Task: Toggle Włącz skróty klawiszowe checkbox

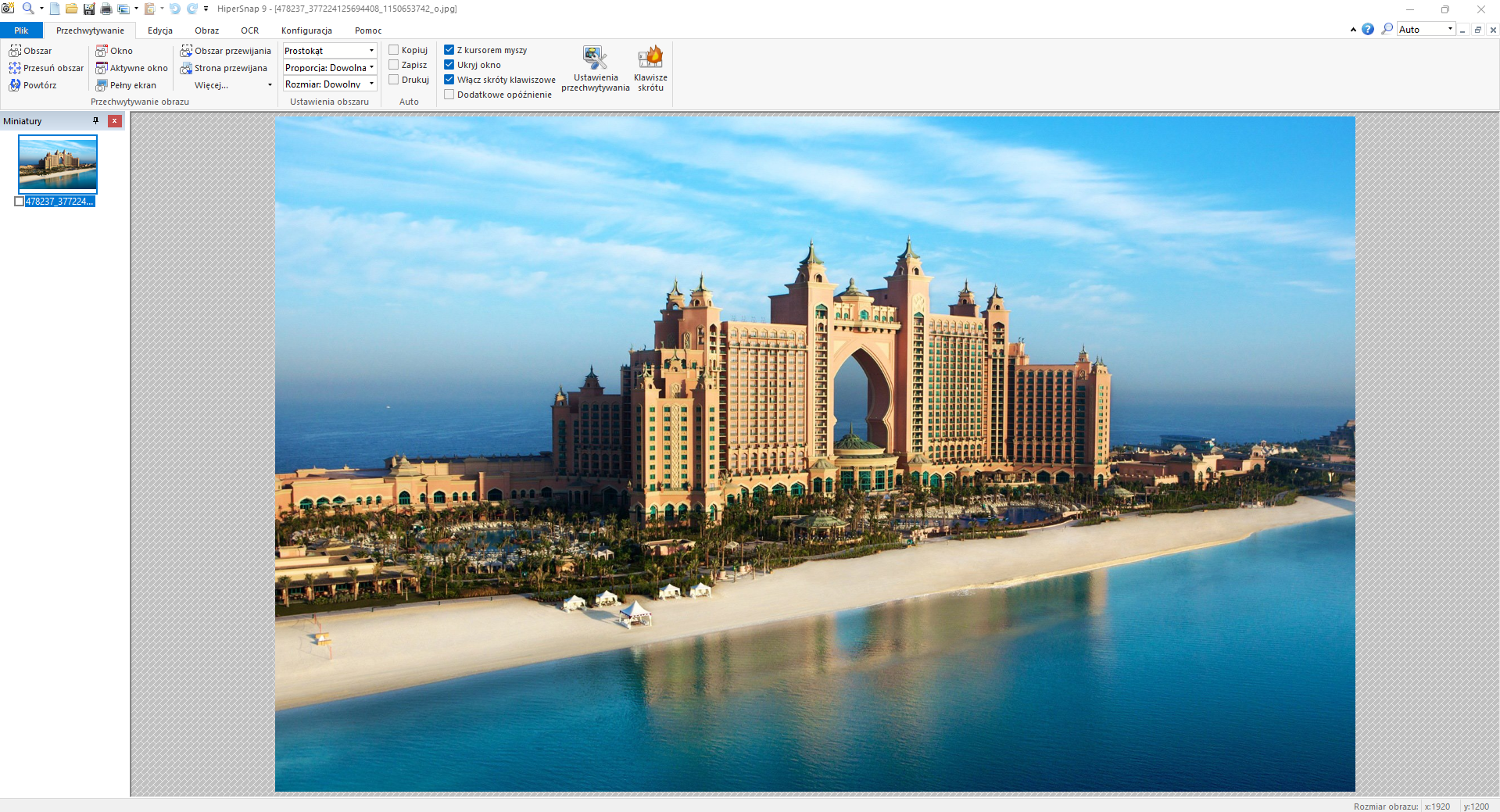Action: pos(449,80)
